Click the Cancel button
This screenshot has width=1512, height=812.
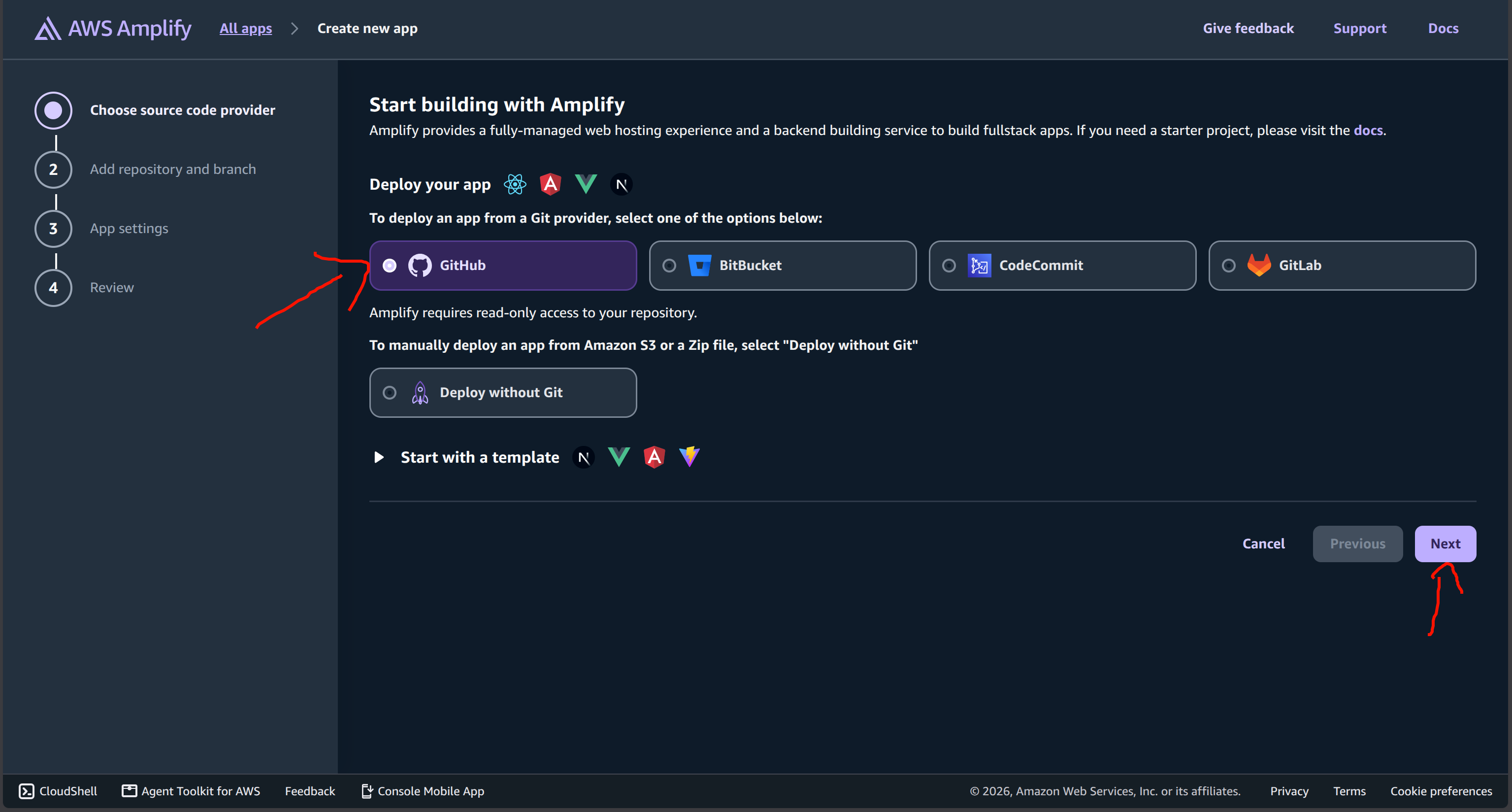coord(1263,543)
